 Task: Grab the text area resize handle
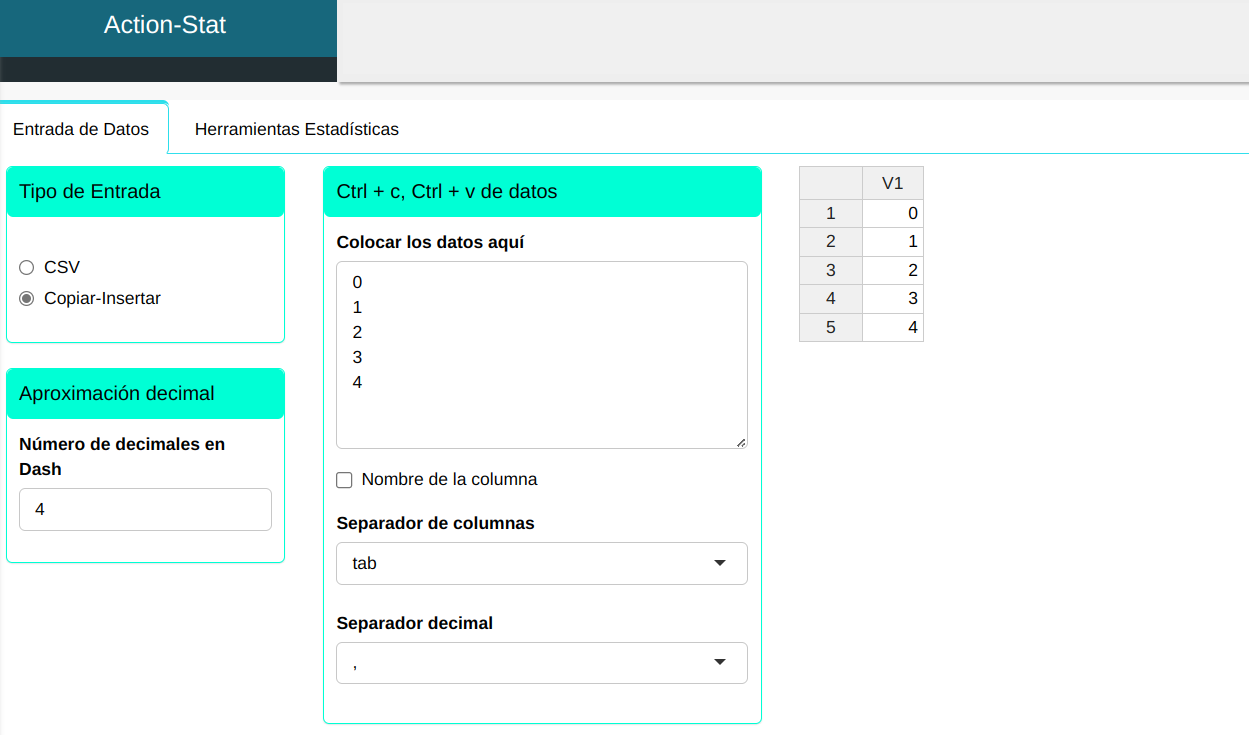[x=741, y=442]
